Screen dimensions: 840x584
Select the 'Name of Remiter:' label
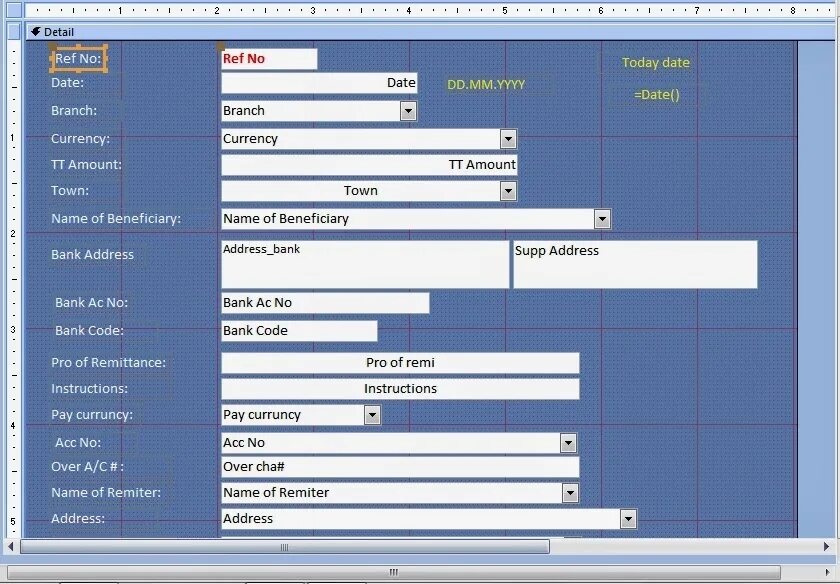tap(106, 492)
